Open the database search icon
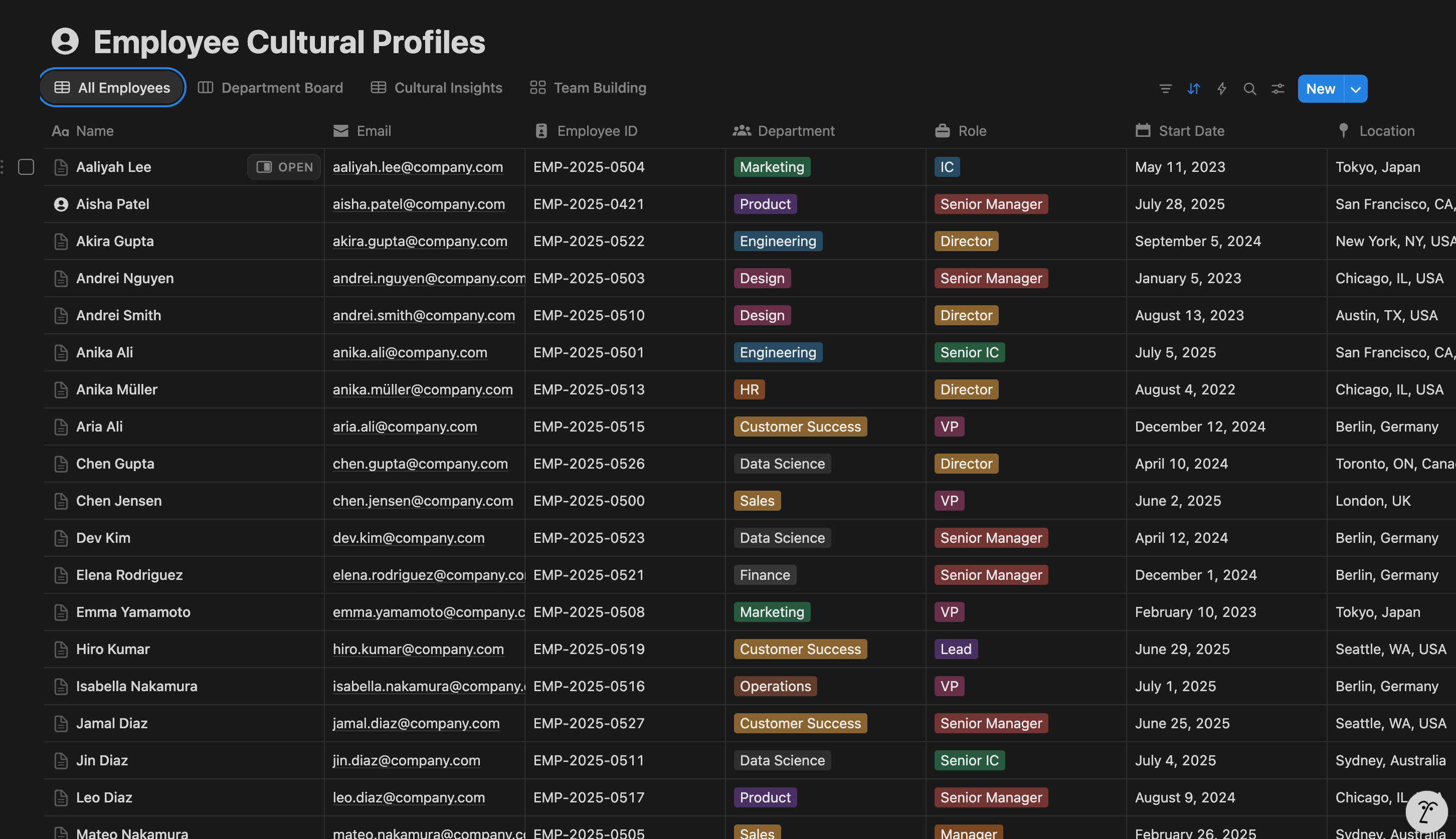 1249,89
